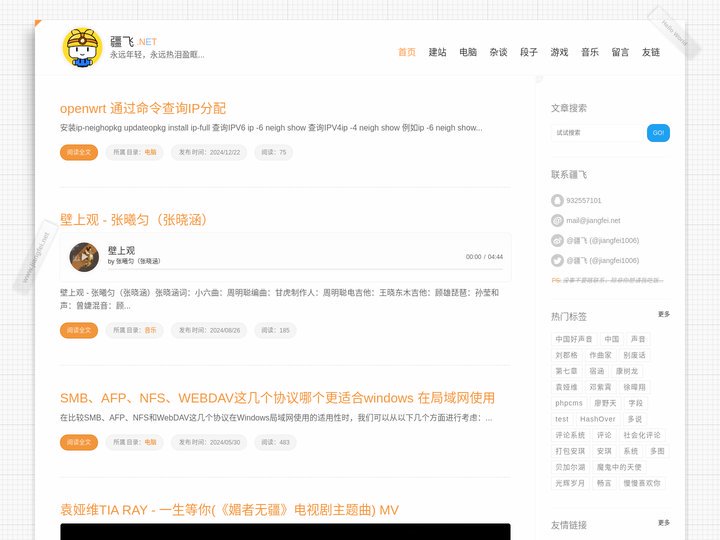The width and height of the screenshot is (720, 540).
Task: Open the SMB、AFP、NFS、WEBDAV article title
Action: pos(277,398)
